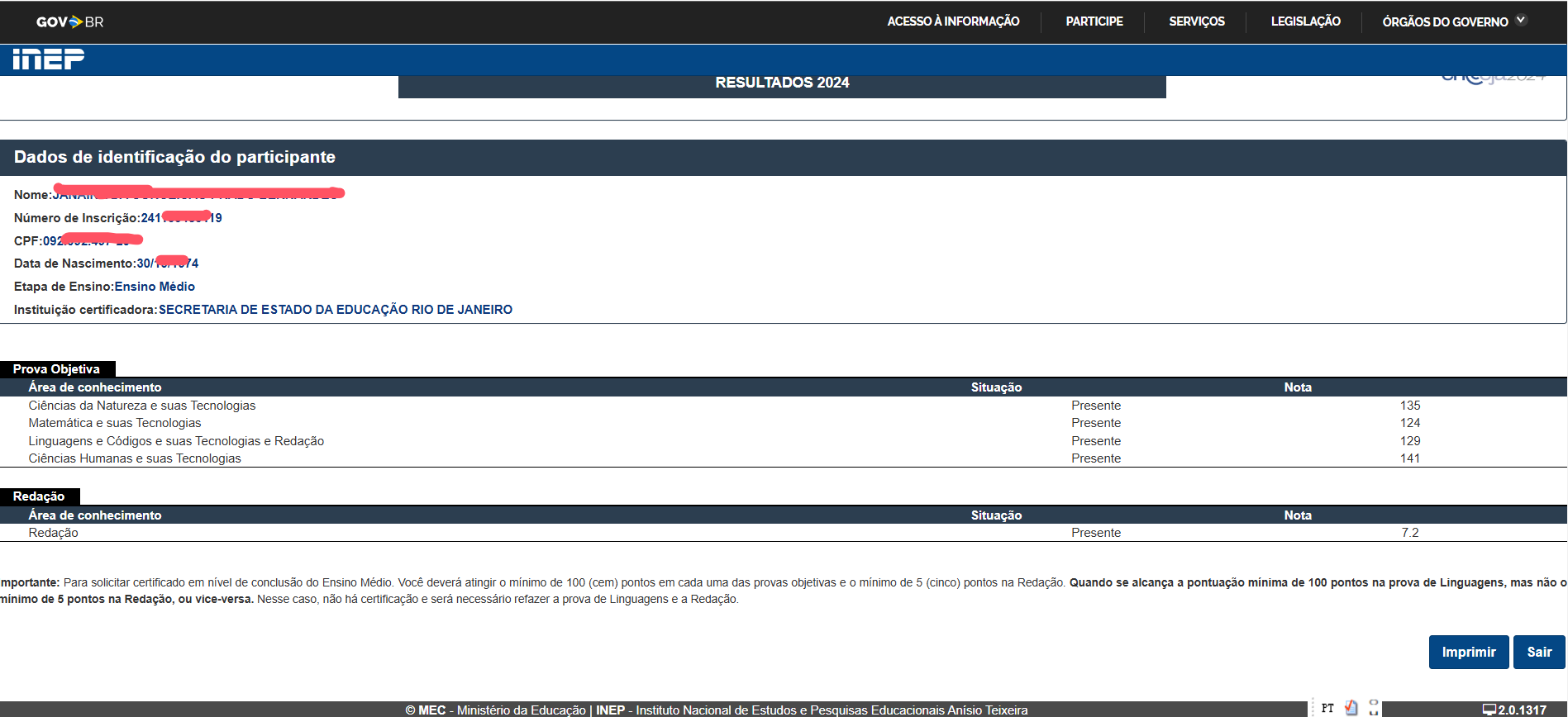Open the Acesso à Informação menu
The height and width of the screenshot is (717, 1568).
click(953, 21)
